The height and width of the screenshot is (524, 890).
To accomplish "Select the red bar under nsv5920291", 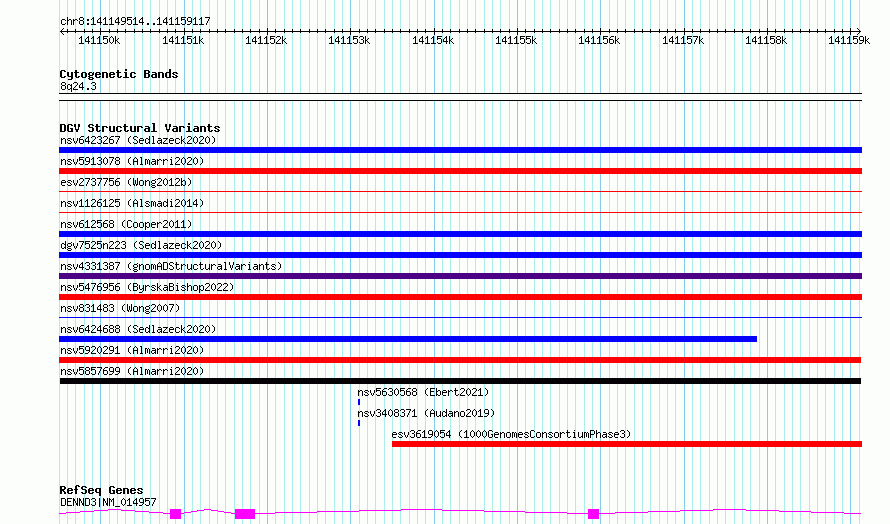I will tap(460, 360).
